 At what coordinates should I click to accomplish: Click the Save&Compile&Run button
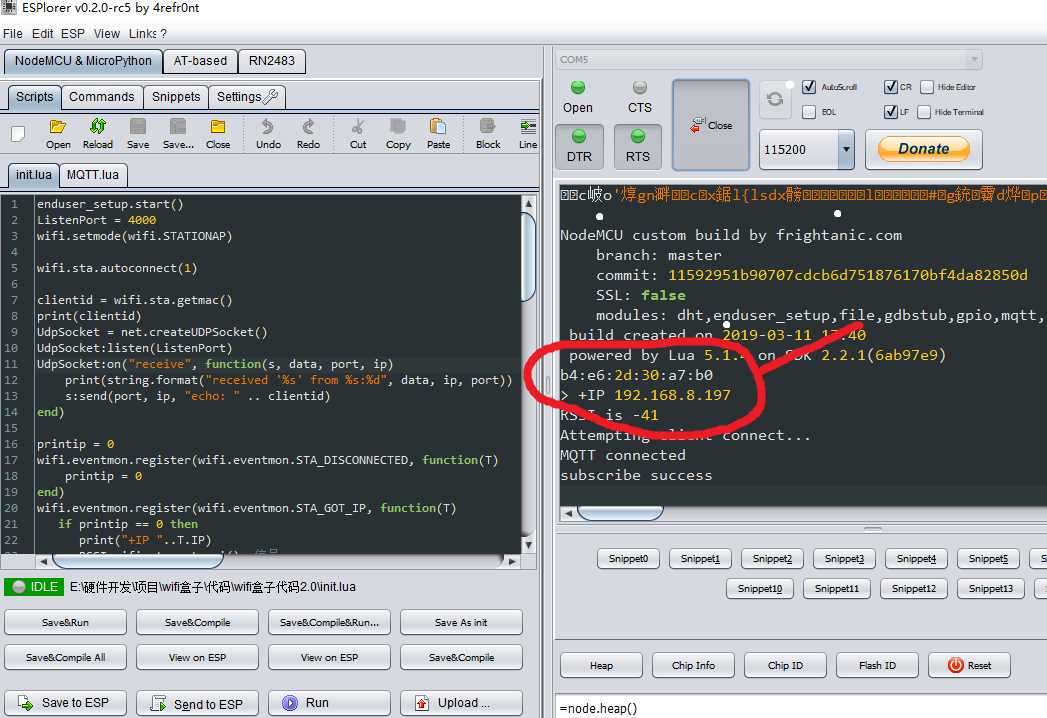click(329, 622)
